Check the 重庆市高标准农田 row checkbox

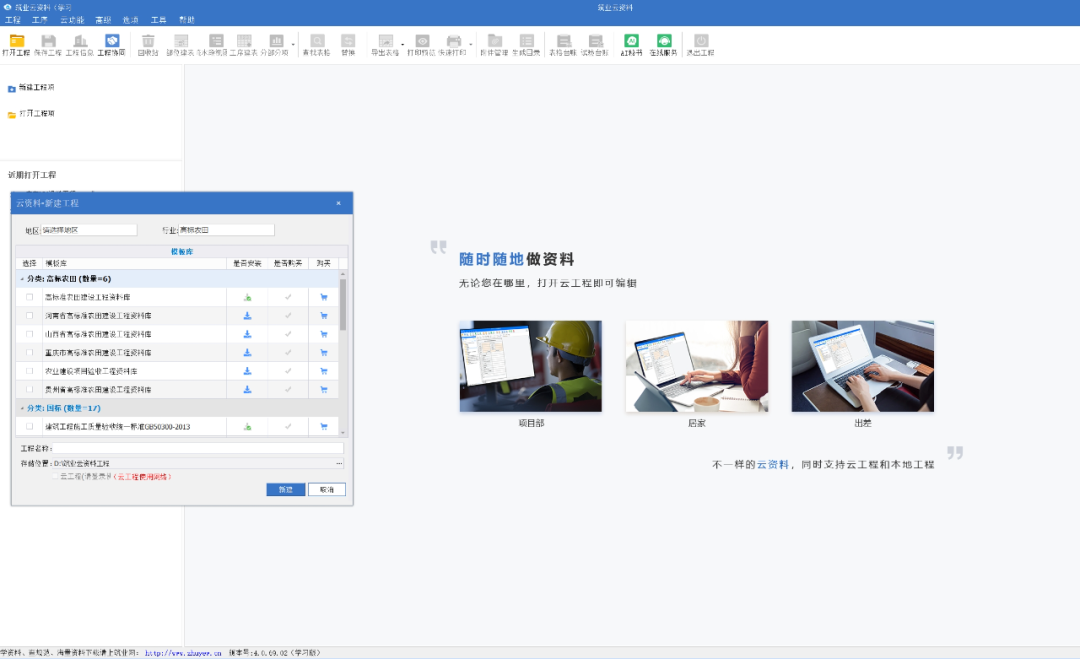[x=30, y=353]
